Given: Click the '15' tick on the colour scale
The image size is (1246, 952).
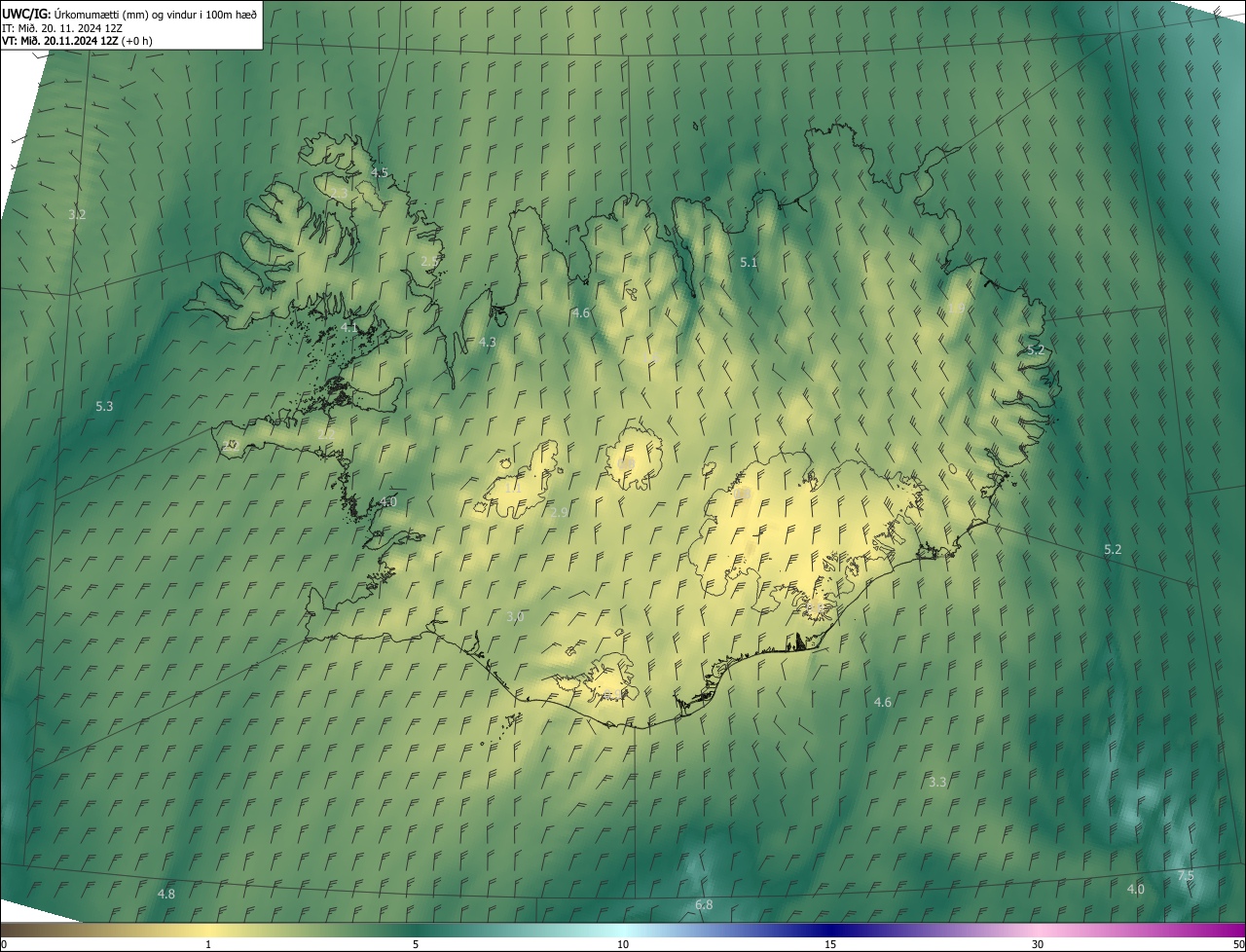Looking at the screenshot, I should point(830,944).
